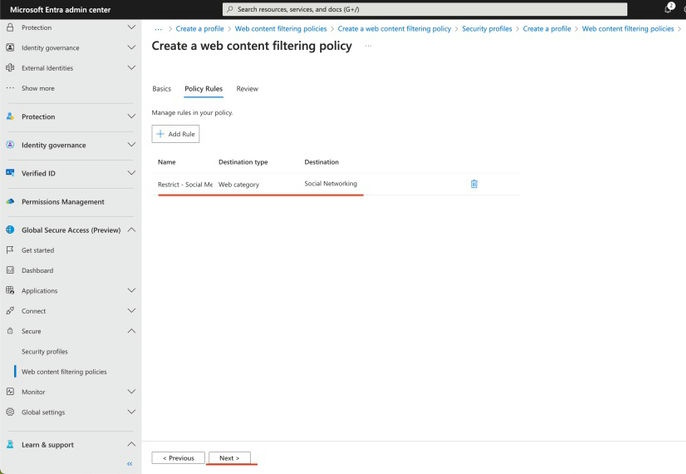Open Security profiles in the sidebar
The height and width of the screenshot is (474, 686).
(45, 351)
